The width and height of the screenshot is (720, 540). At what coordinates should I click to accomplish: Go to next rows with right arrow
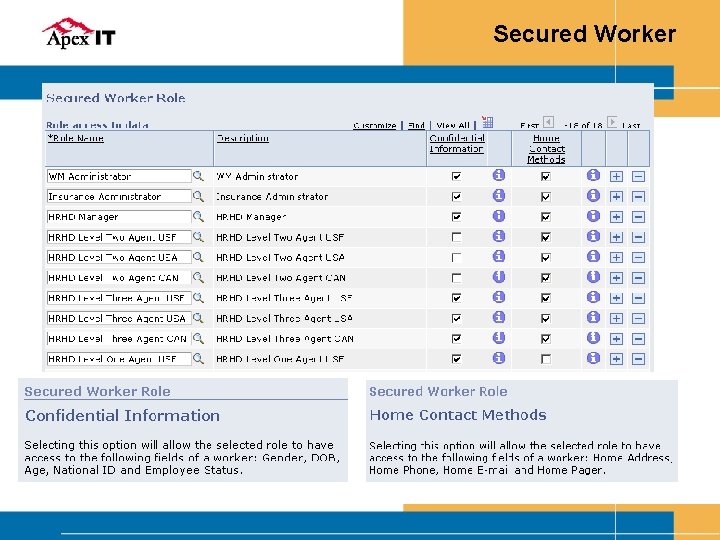coord(612,122)
